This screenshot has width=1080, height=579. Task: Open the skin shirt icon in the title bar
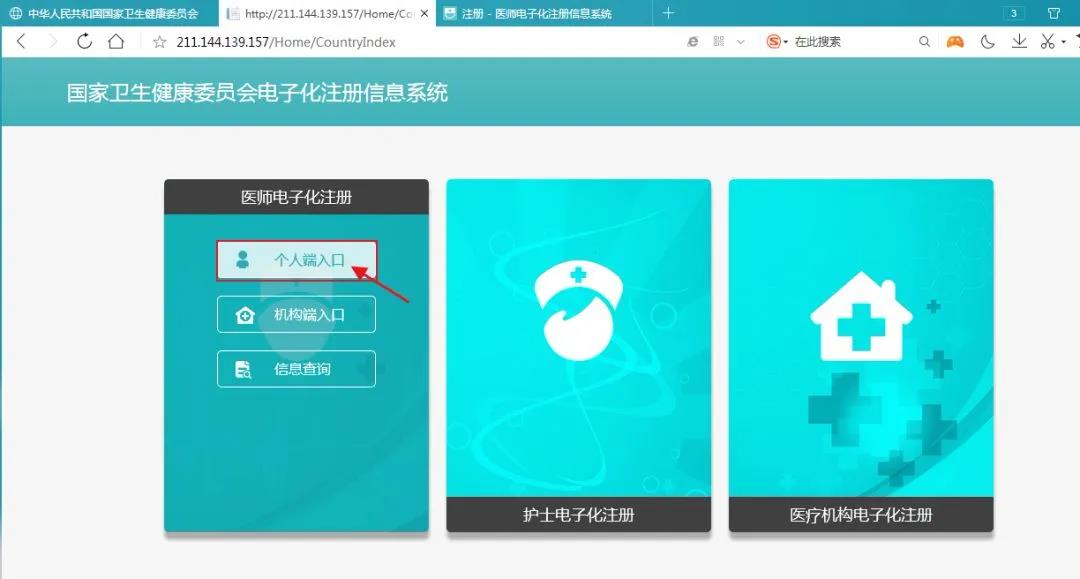coord(1053,13)
